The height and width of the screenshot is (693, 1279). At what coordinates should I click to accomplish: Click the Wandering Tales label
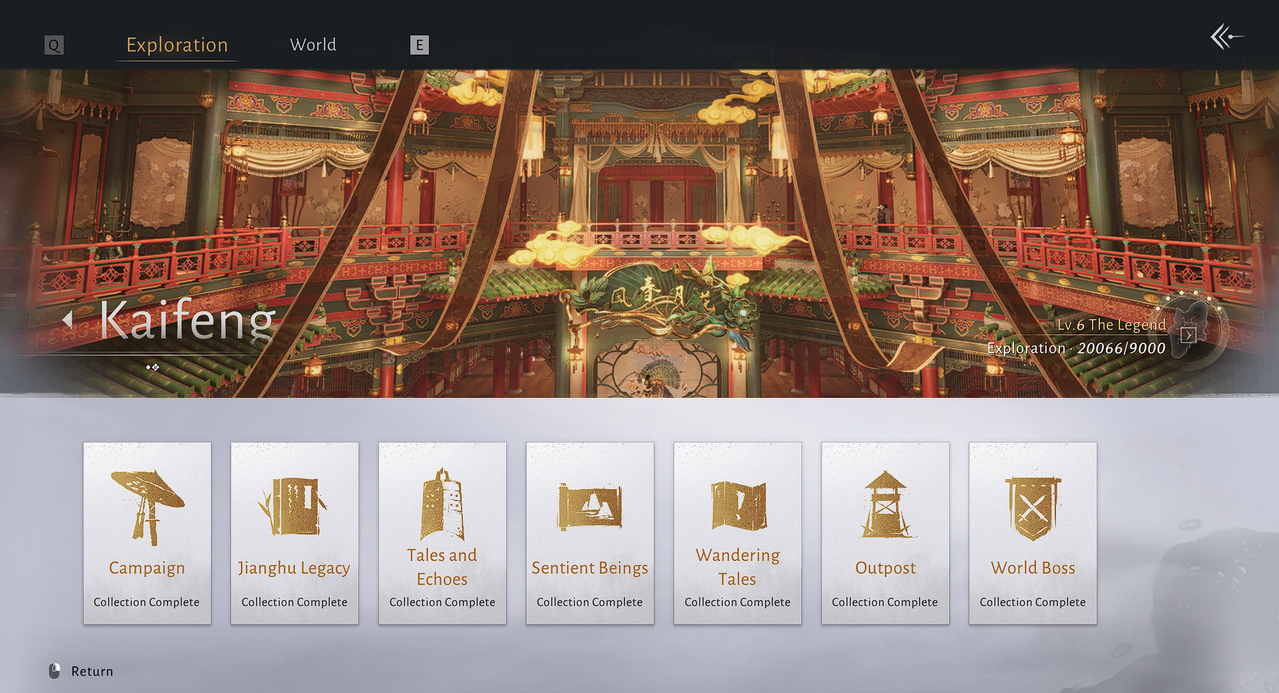coord(738,567)
